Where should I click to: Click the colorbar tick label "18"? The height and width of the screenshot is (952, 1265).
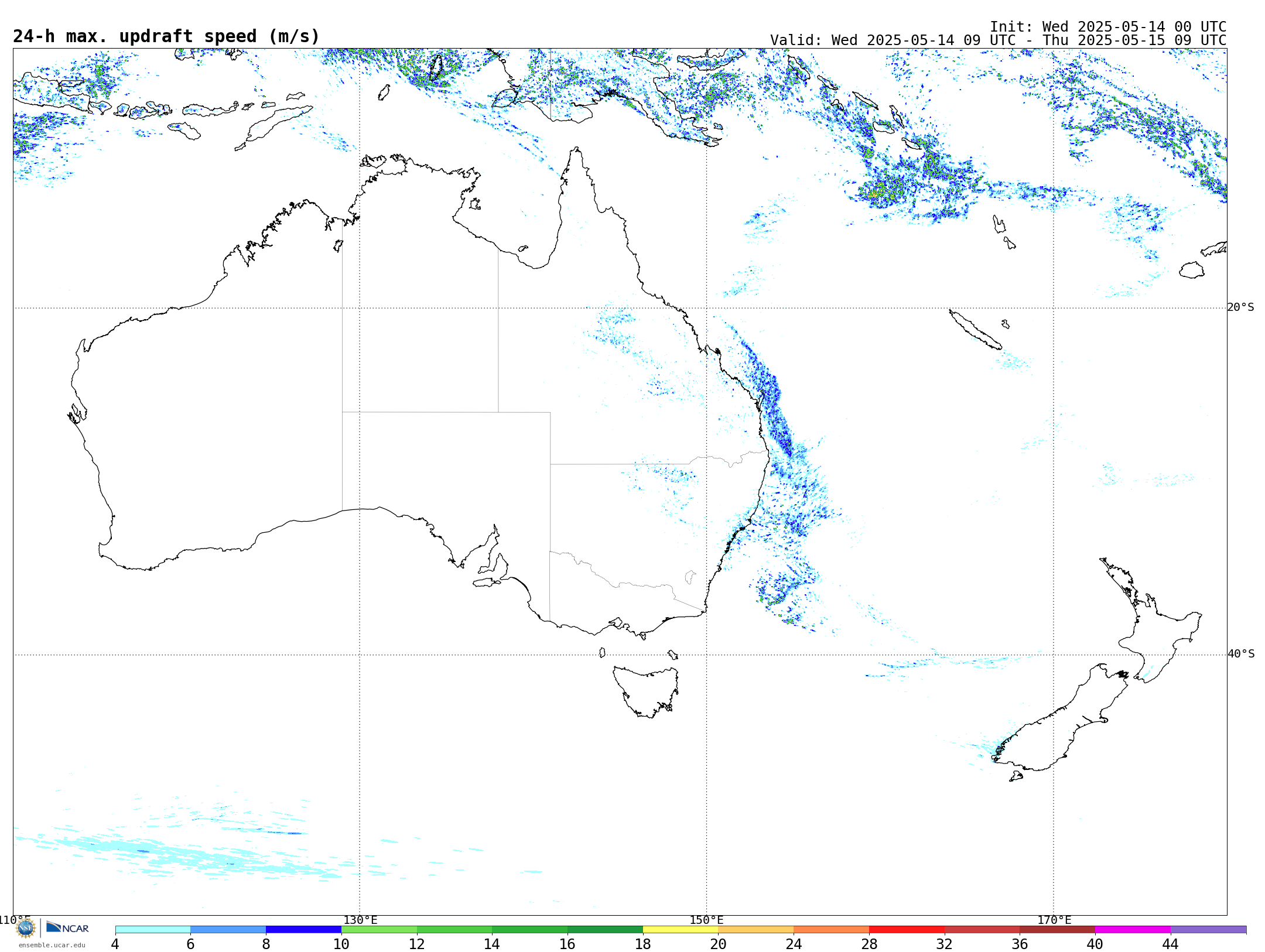pos(643,944)
